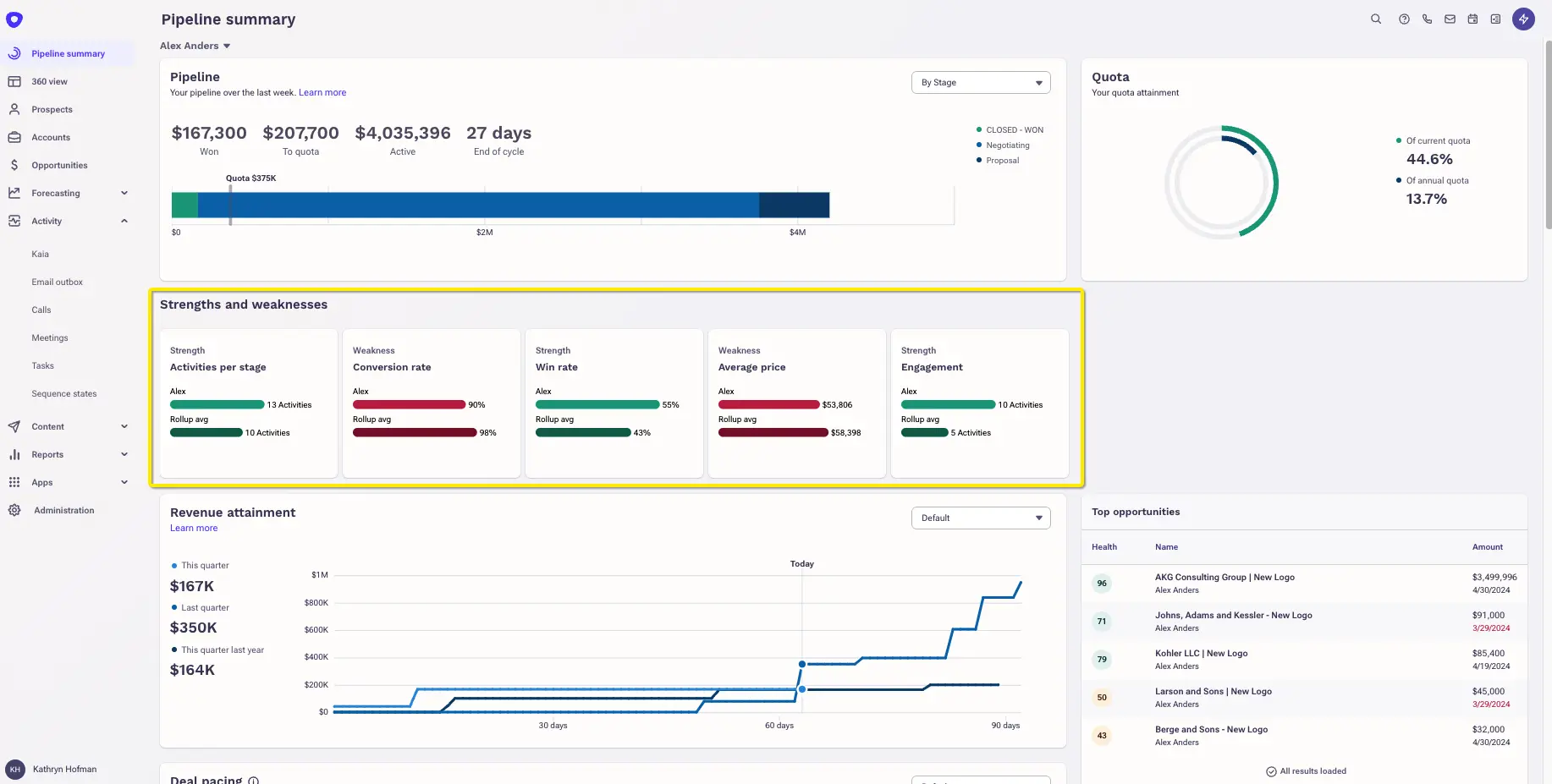Image resolution: width=1552 pixels, height=784 pixels.
Task: Open the Alex Anders user selector
Action: 195,46
